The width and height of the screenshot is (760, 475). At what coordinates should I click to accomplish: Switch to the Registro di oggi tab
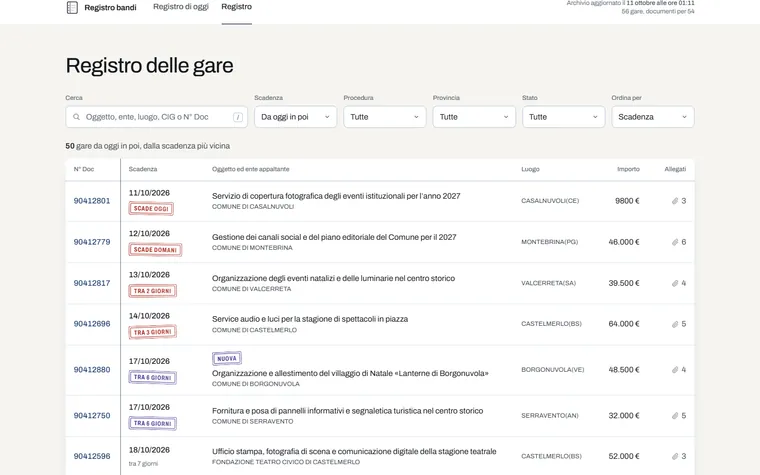pos(181,7)
